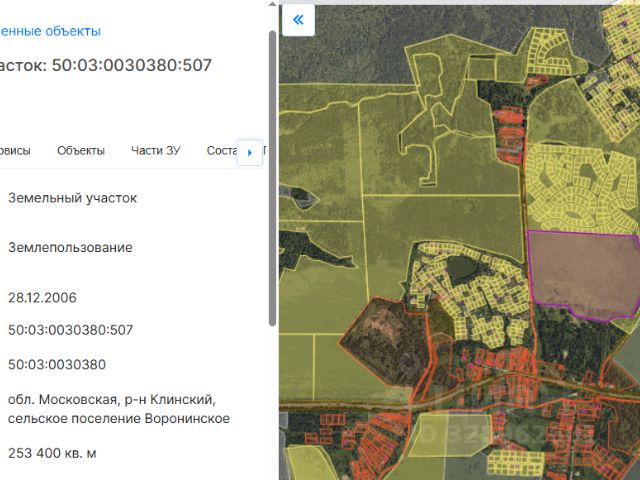Image resolution: width=640 pixels, height=480 pixels.
Task: Click the area value 253 400 кв. м
Action: point(52,453)
